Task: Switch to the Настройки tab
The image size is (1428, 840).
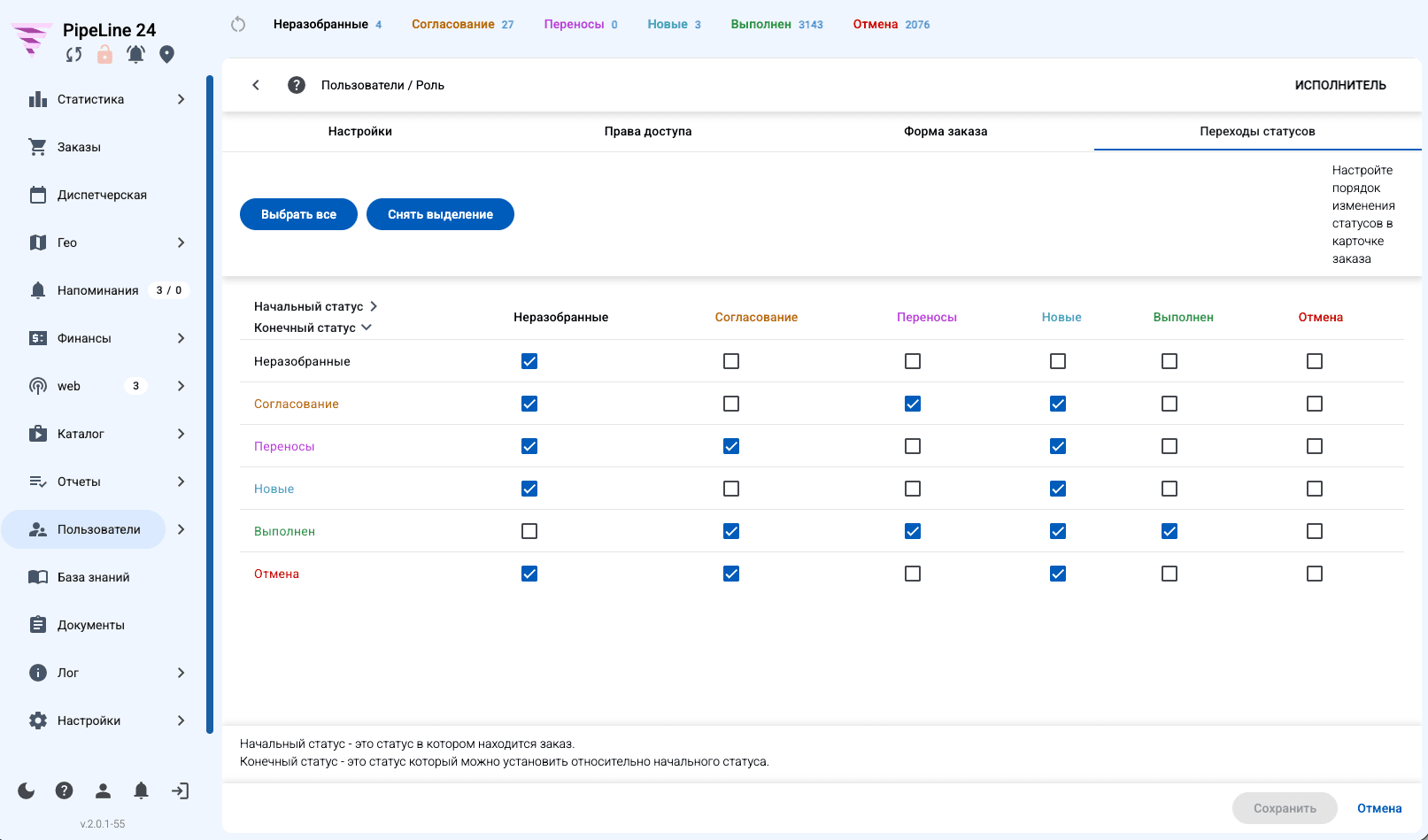Action: (x=360, y=131)
